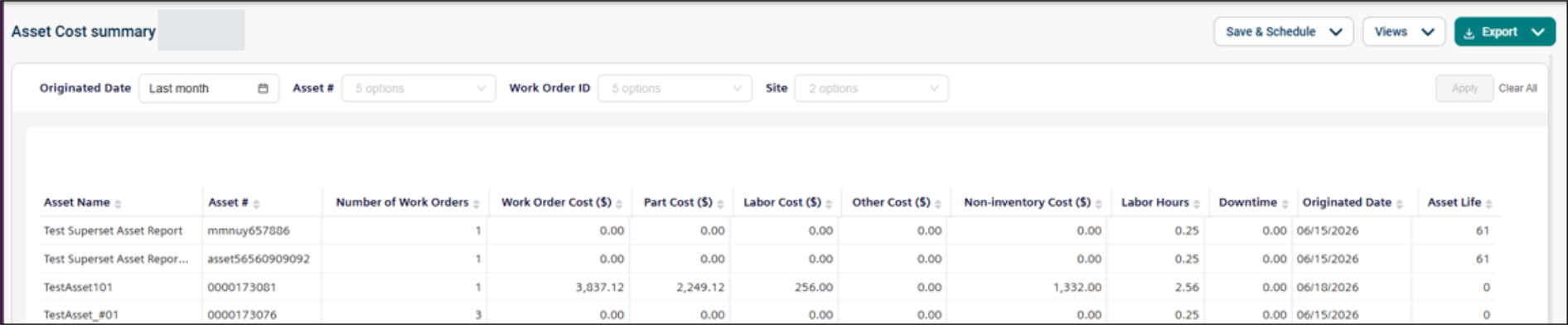Sort by Asset # column icon
The height and width of the screenshot is (325, 1568).
[256, 204]
